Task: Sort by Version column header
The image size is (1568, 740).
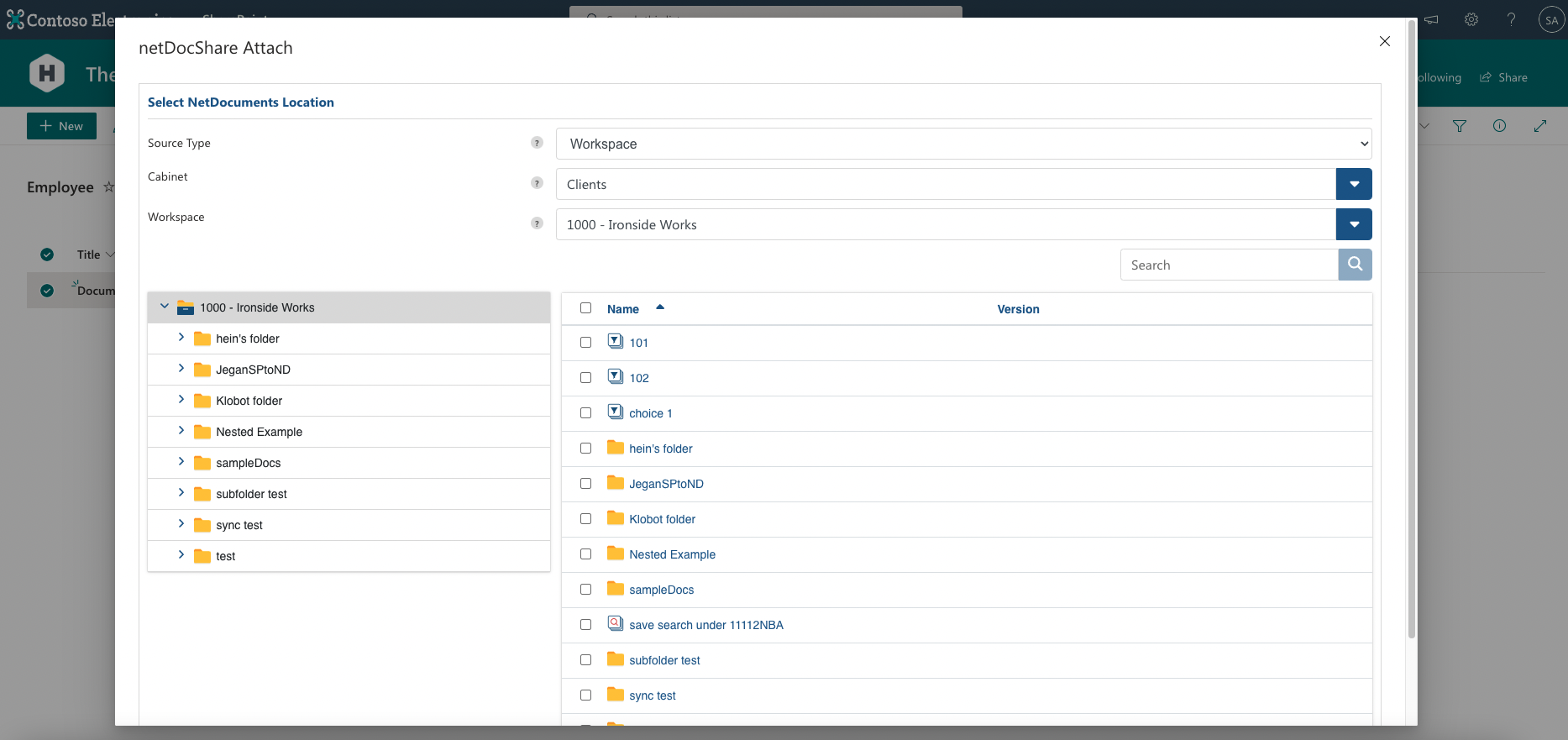Action: click(x=1018, y=309)
